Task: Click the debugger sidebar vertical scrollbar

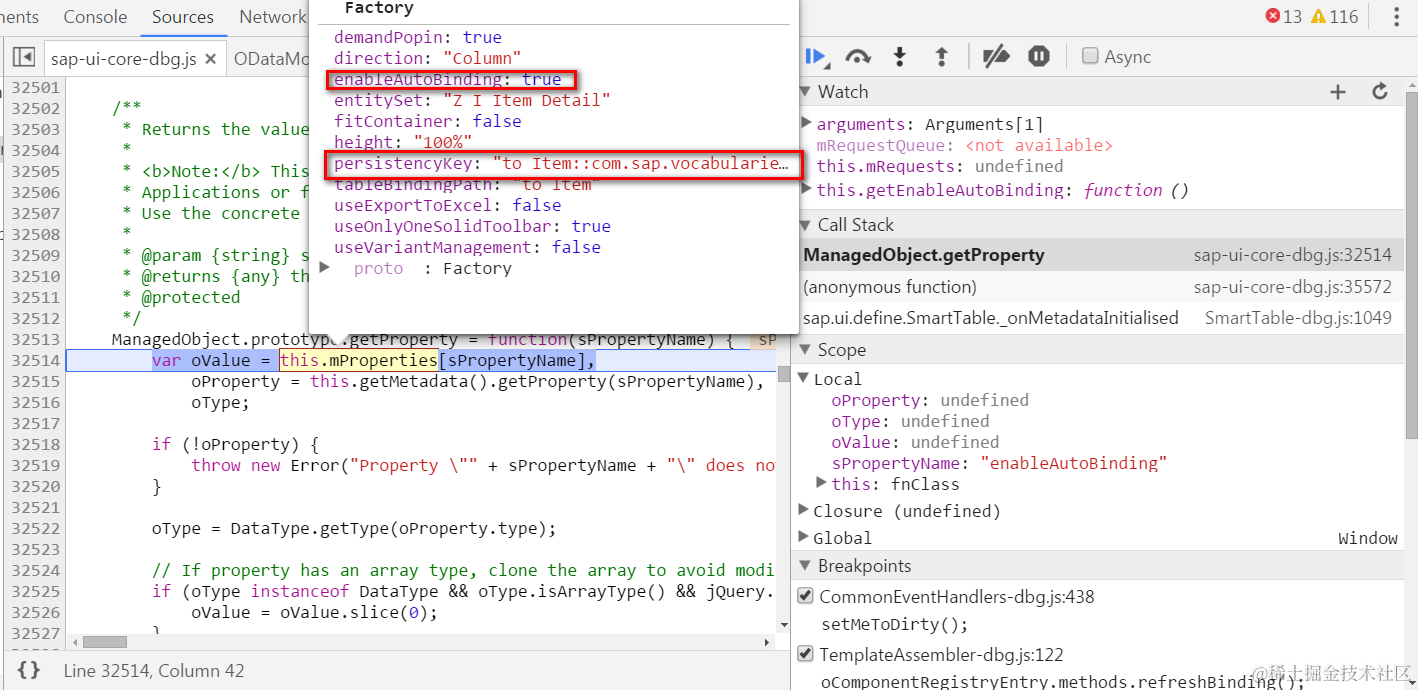Action: point(1411,265)
